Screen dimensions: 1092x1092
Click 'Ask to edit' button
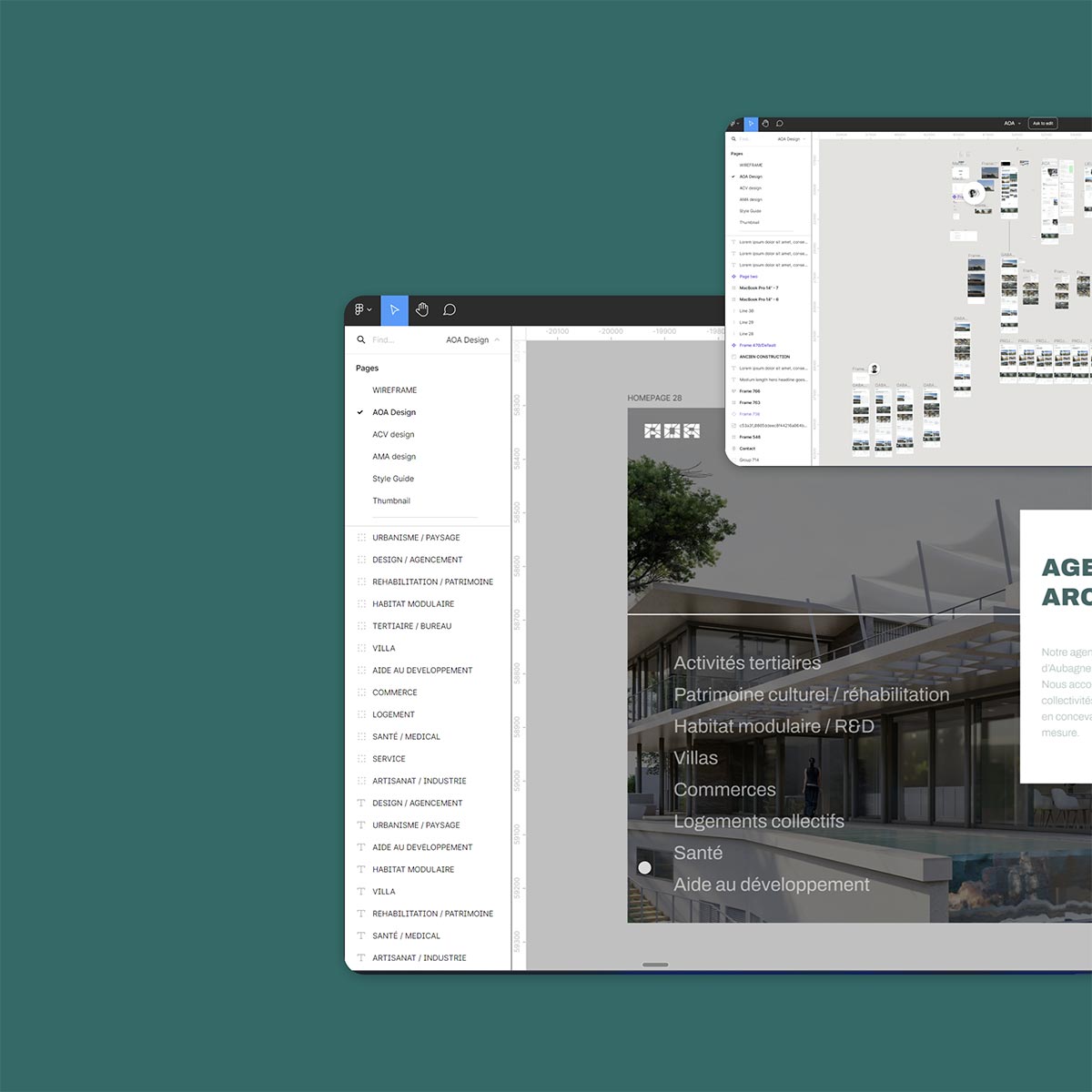pyautogui.click(x=1043, y=124)
